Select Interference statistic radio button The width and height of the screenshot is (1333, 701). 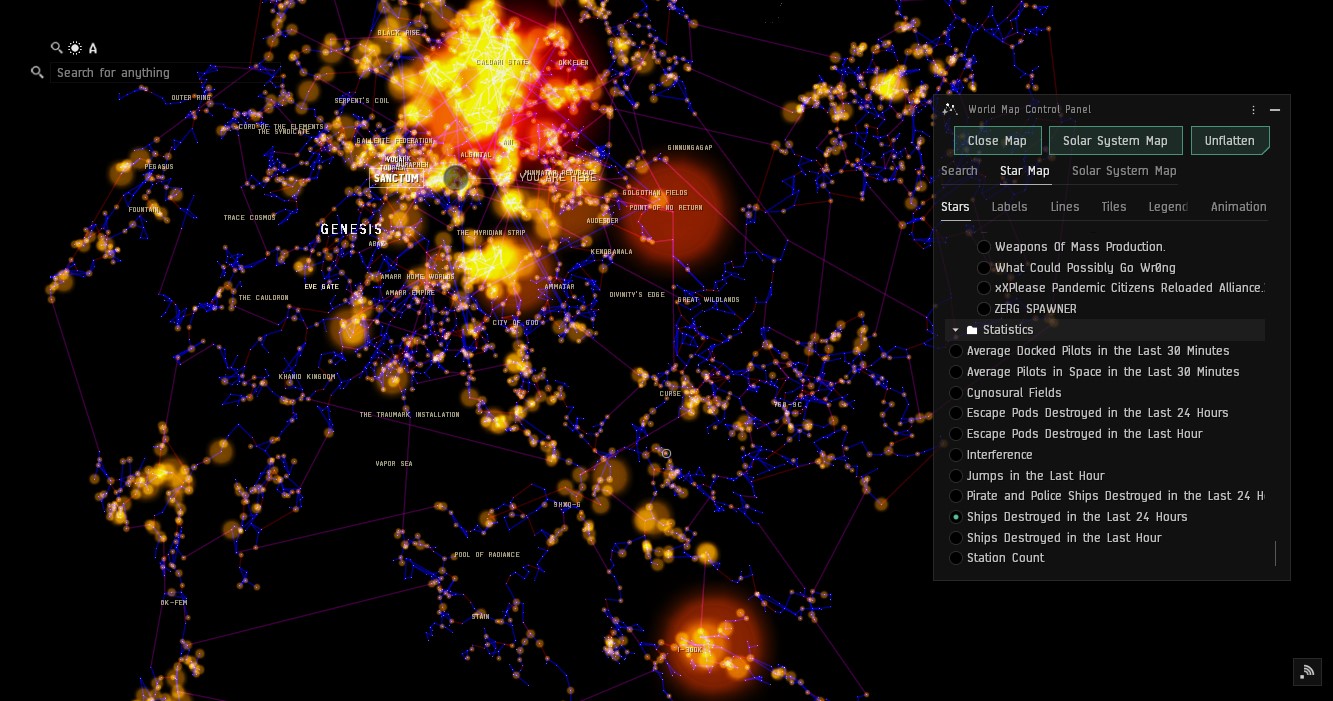pyautogui.click(x=956, y=455)
